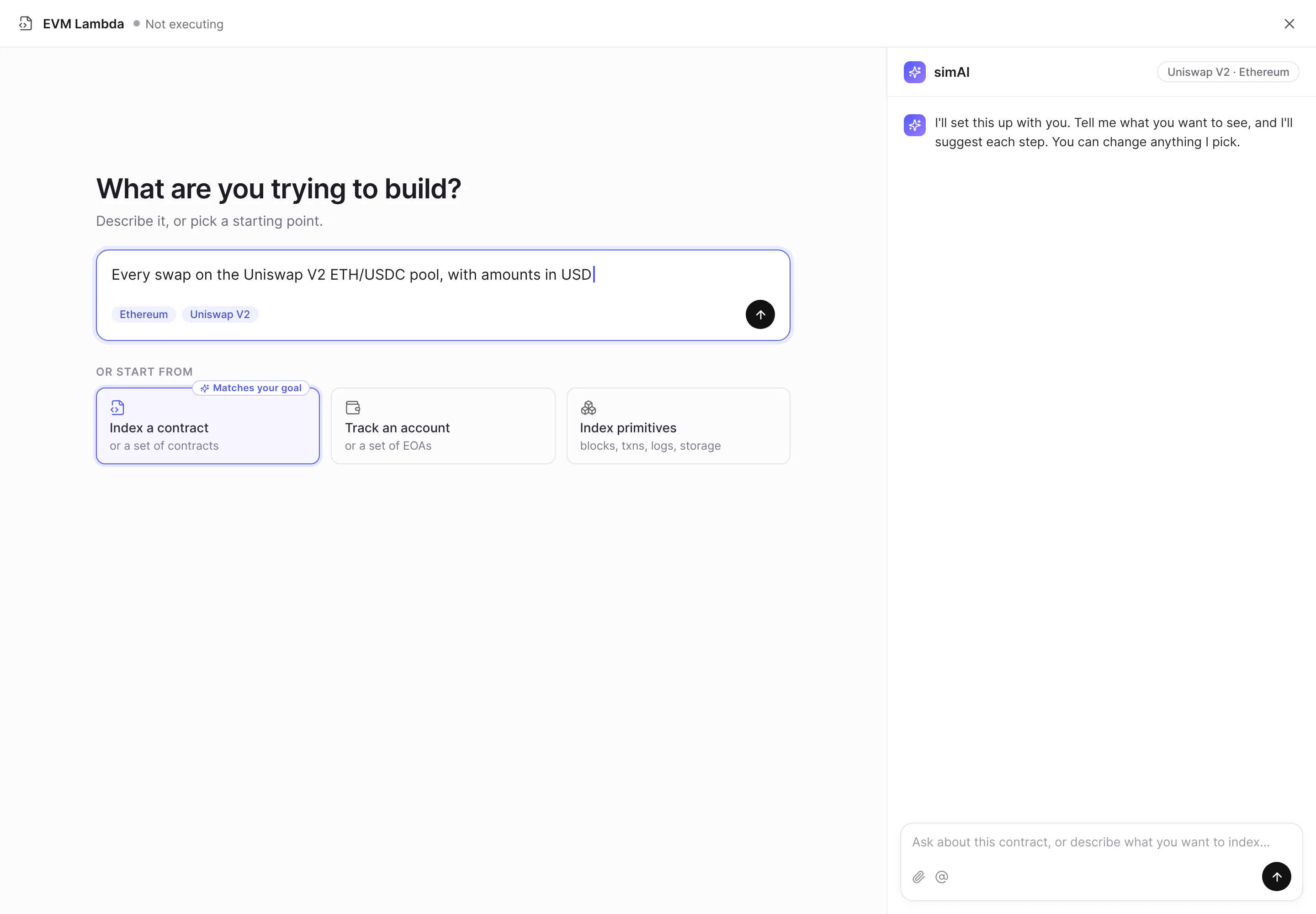Click the 'blocks, txns, logs, storage' subtitle
This screenshot has width=1316, height=914.
(651, 446)
